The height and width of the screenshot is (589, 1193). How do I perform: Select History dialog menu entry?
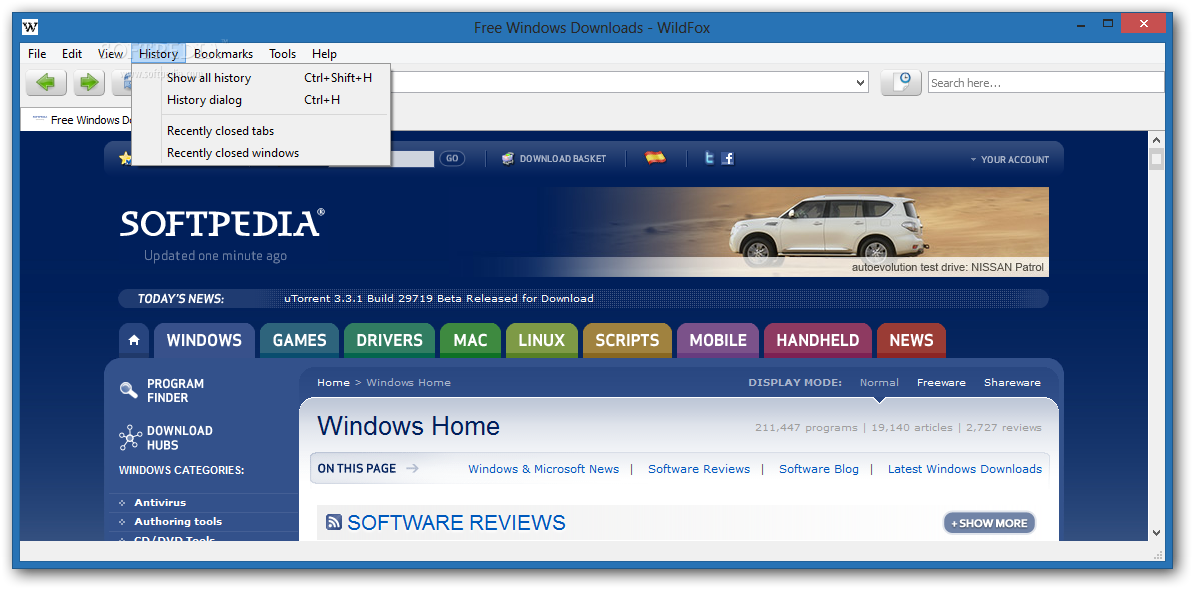pyautogui.click(x=261, y=100)
